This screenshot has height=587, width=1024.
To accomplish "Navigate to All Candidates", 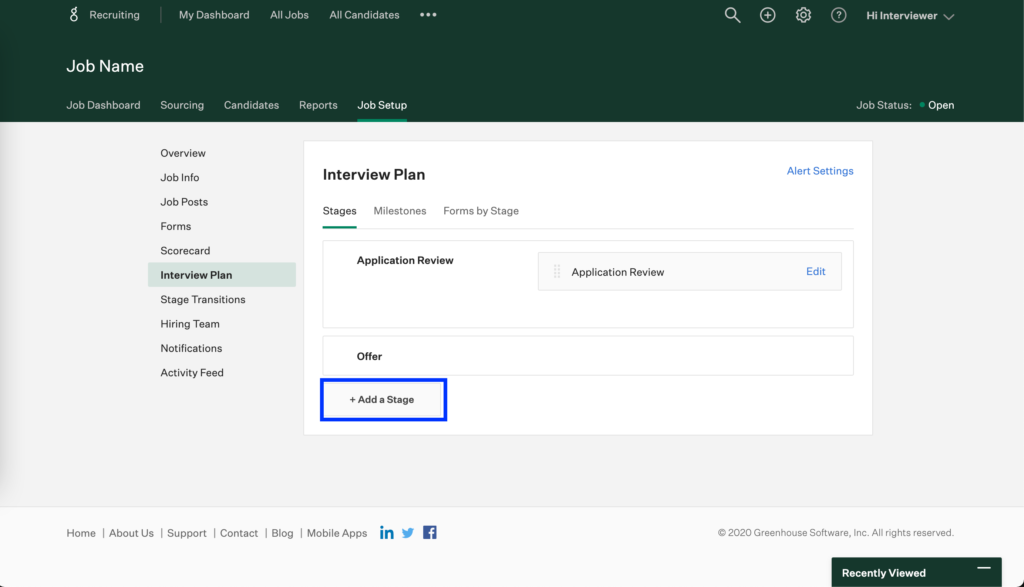I will [364, 15].
